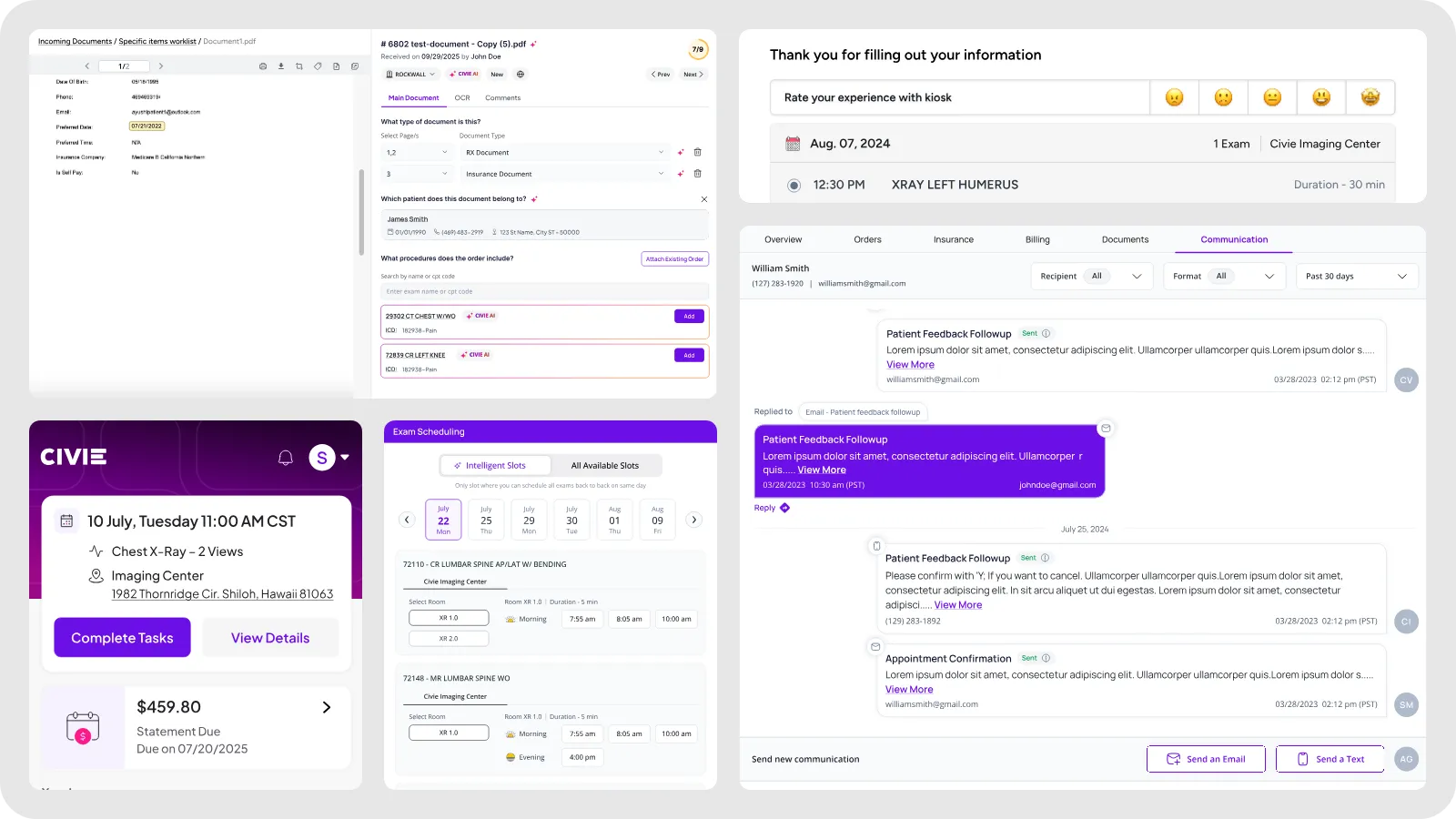Select the crop tool in document viewer

(299, 66)
